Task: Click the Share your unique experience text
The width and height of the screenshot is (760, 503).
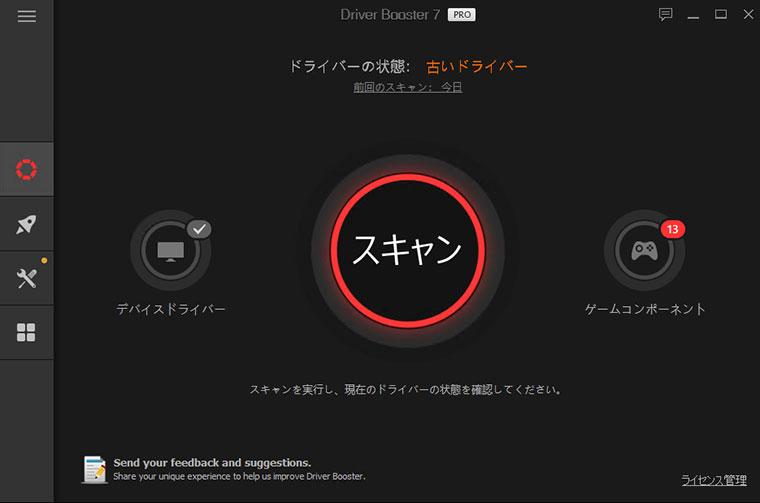Action: [239, 477]
